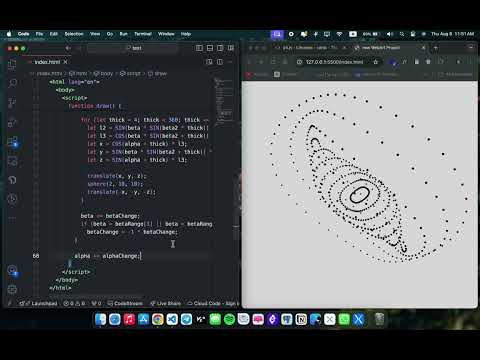Click Cloud Code sign in status item
Screen dimensions: 480x360
213,304
